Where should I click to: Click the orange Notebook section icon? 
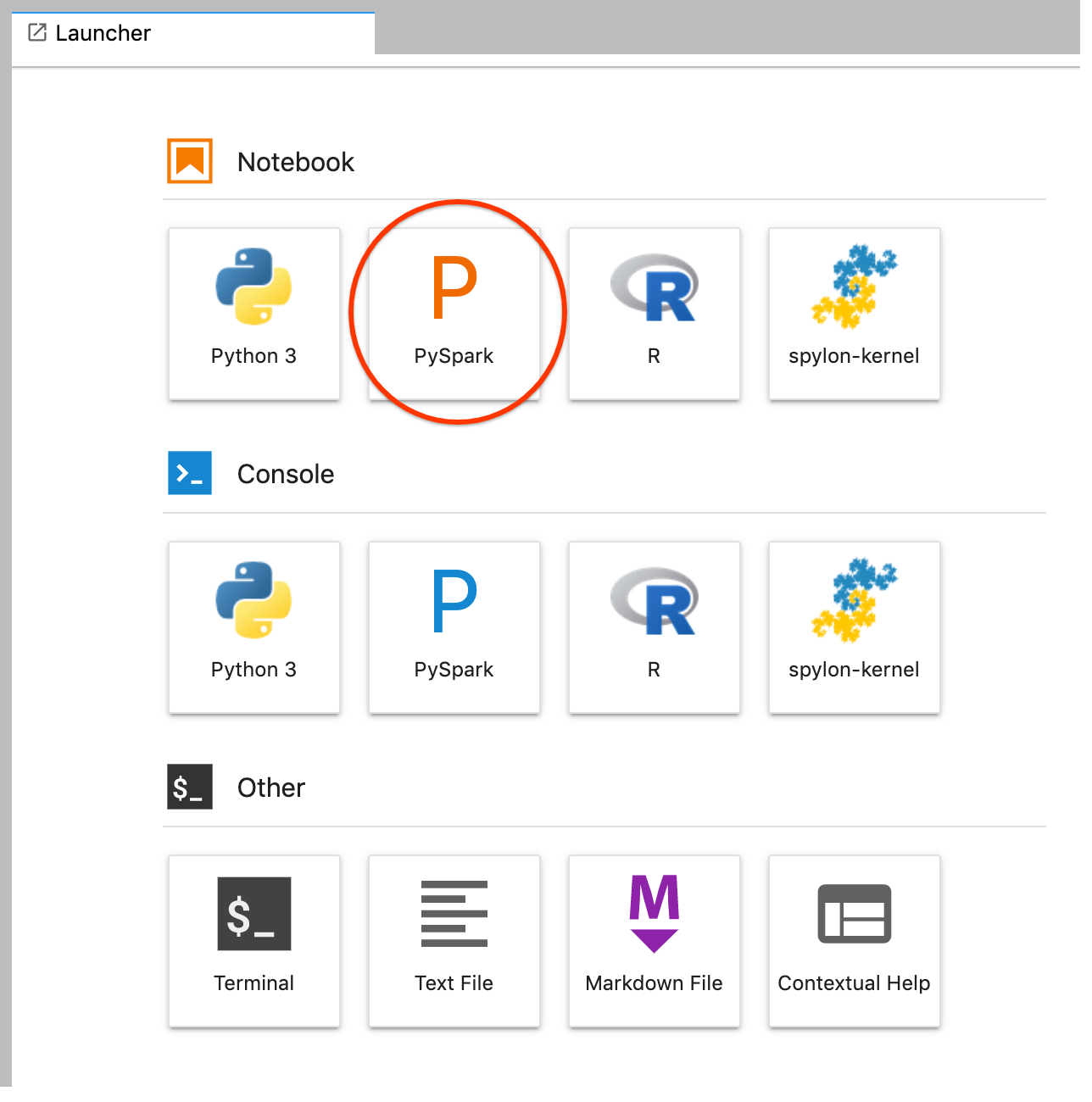(190, 161)
